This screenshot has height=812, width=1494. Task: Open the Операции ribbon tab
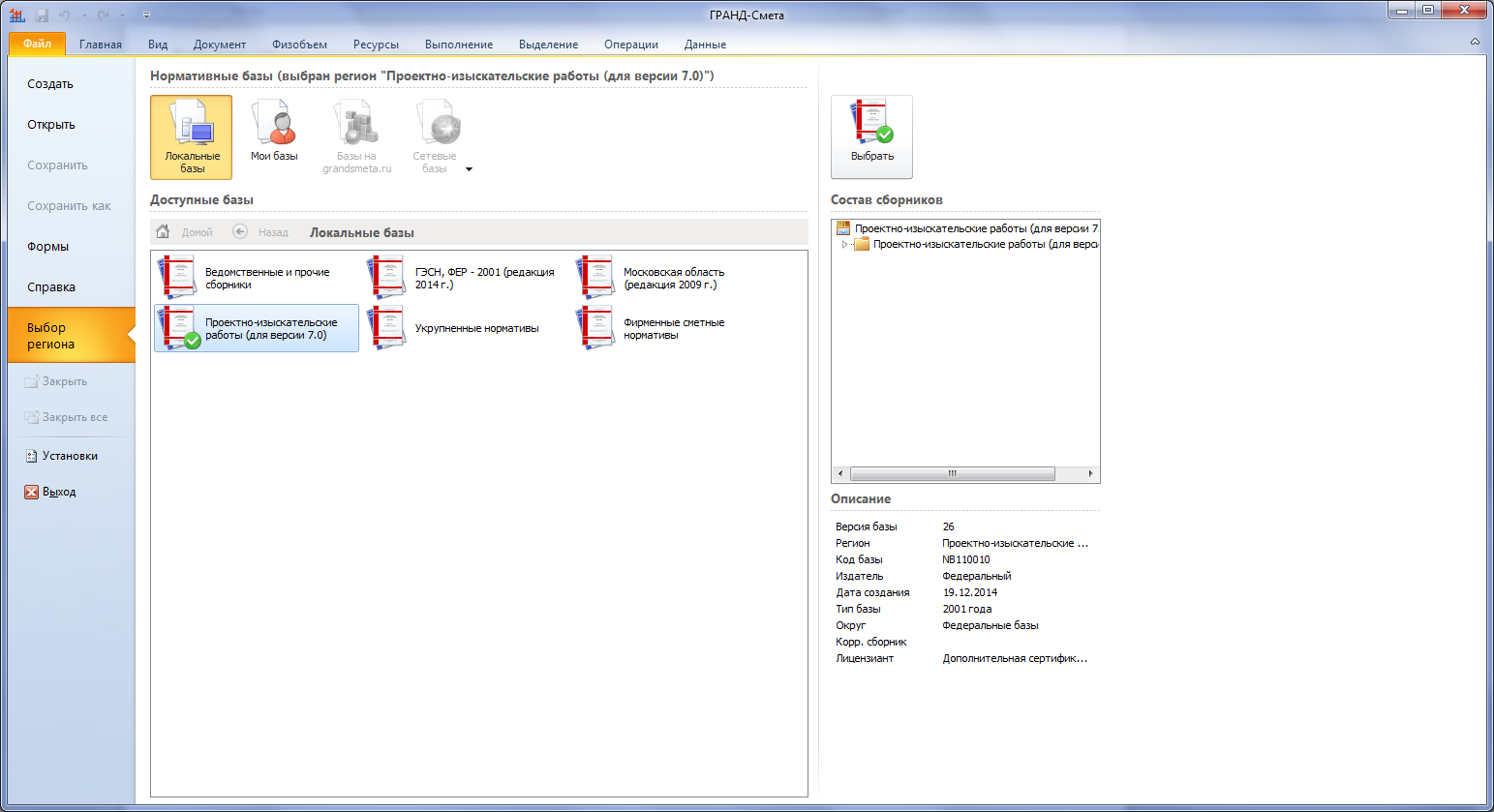click(x=631, y=45)
